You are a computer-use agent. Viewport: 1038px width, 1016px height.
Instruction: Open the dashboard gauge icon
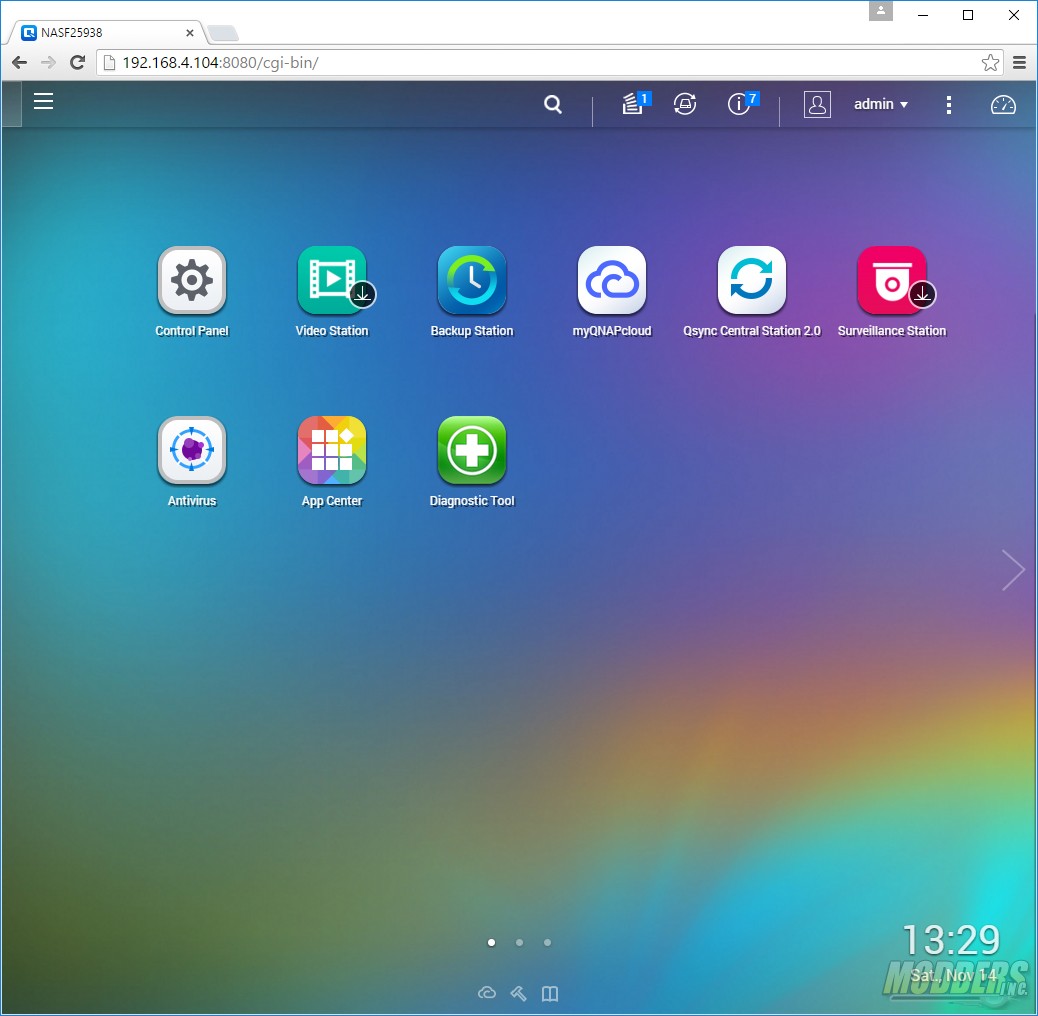[1003, 105]
